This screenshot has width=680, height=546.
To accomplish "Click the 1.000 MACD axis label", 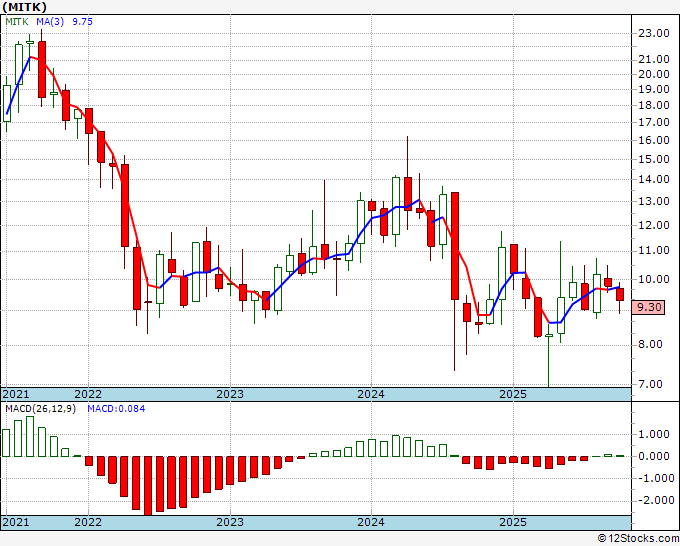I will pos(655,434).
